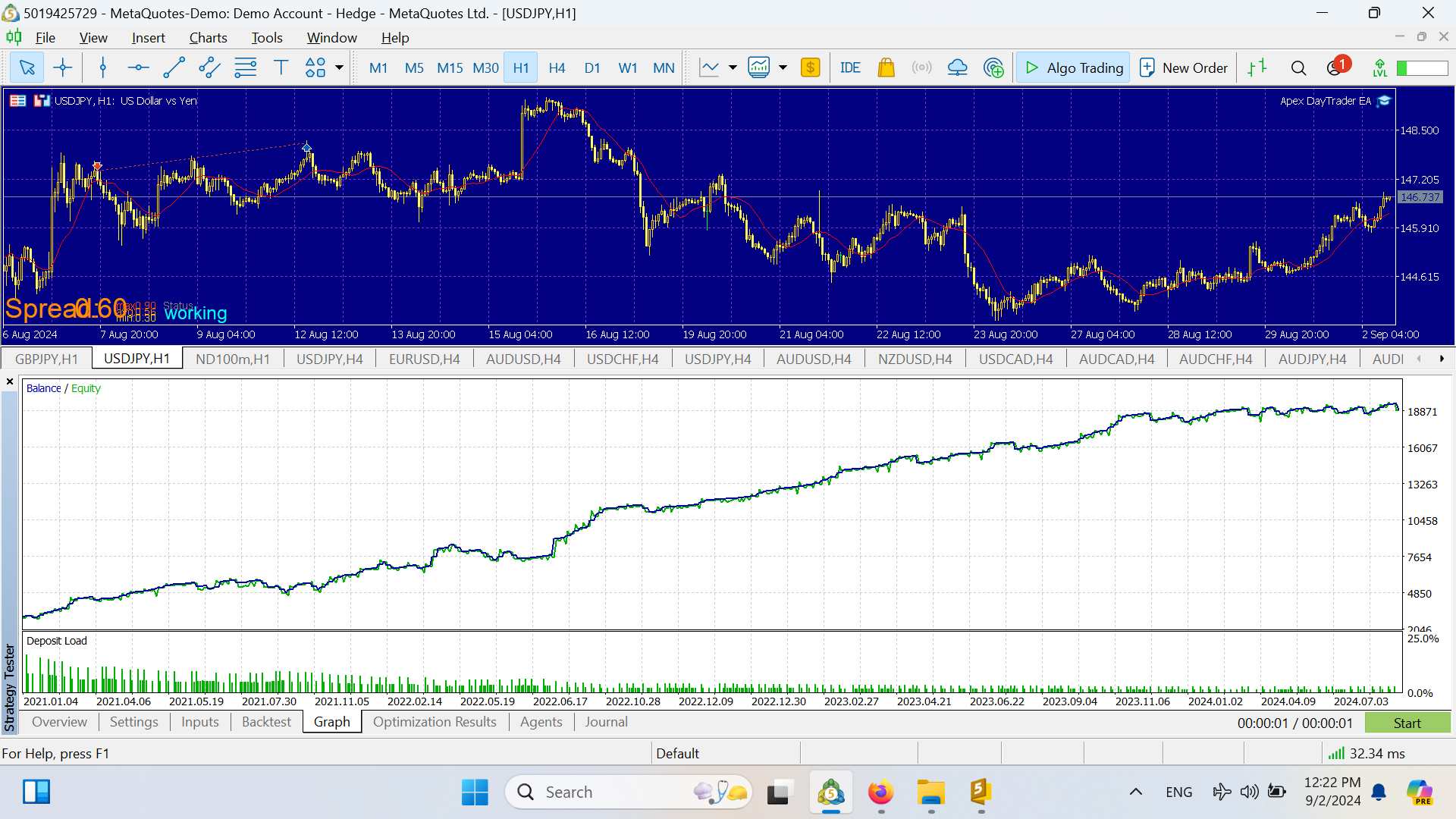Image resolution: width=1456 pixels, height=819 pixels.
Task: Open the MetaEditor IDE
Action: pos(850,67)
